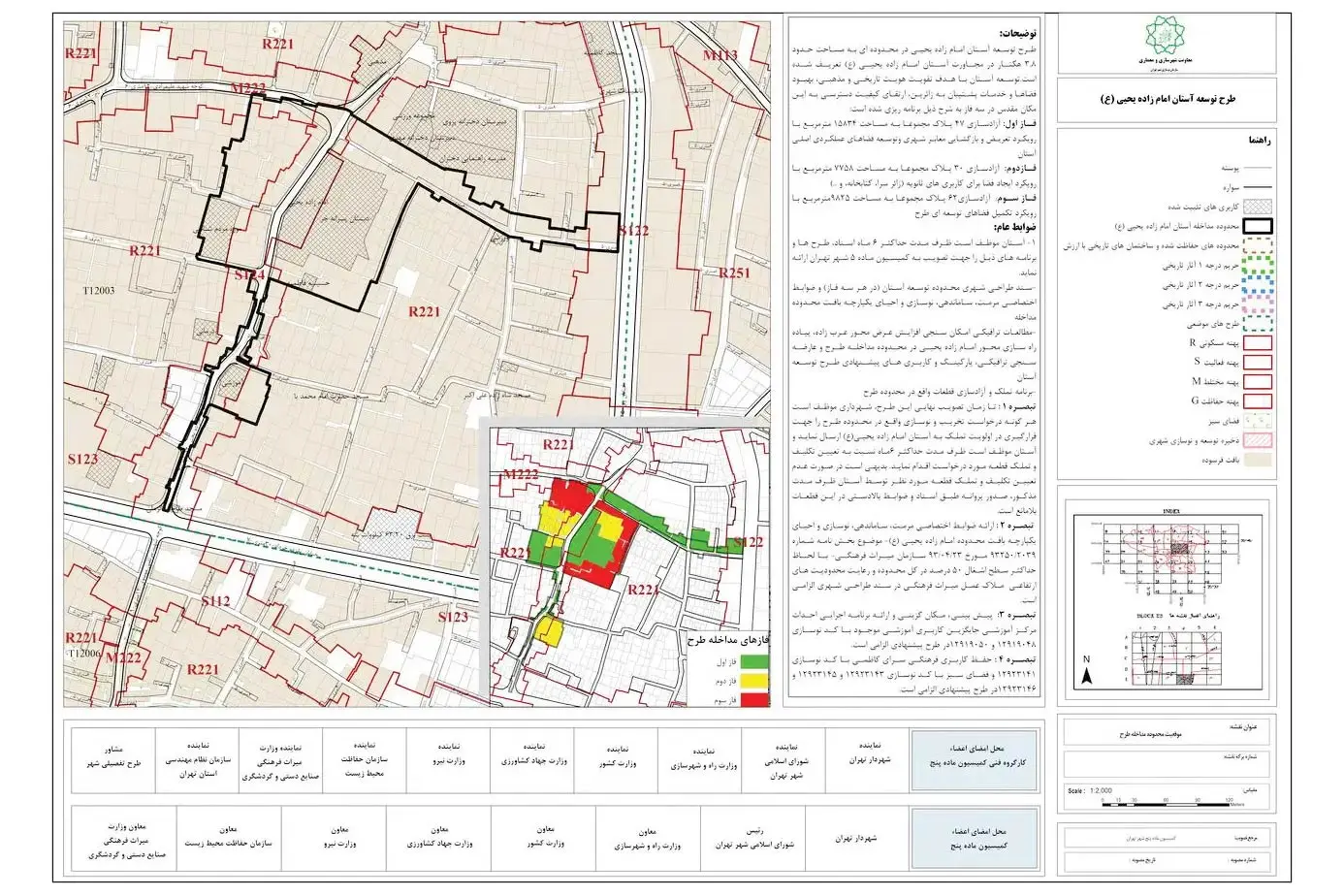Image resolution: width=1344 pixels, height=896 pixels.
Task: Click the brown dashed protected-areas legend symbol
Action: pyautogui.click(x=1256, y=245)
